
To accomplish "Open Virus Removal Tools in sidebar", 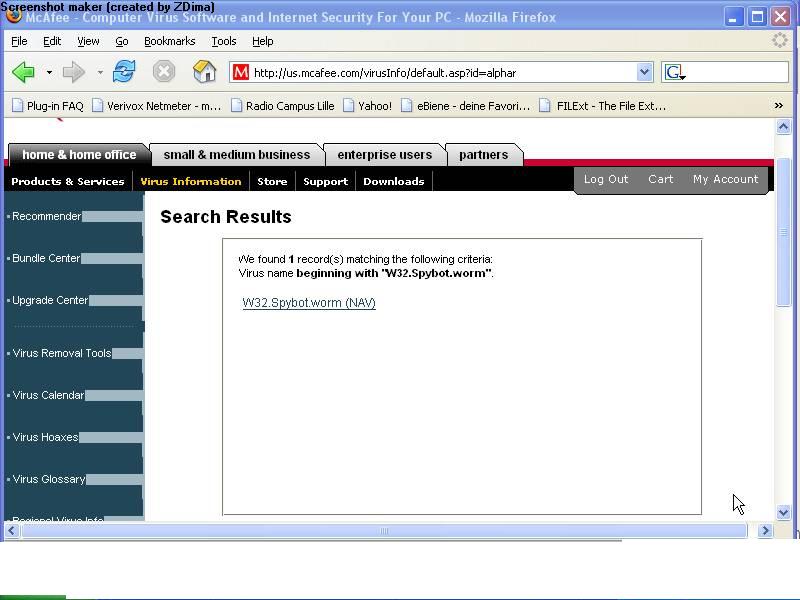I will (x=62, y=353).
